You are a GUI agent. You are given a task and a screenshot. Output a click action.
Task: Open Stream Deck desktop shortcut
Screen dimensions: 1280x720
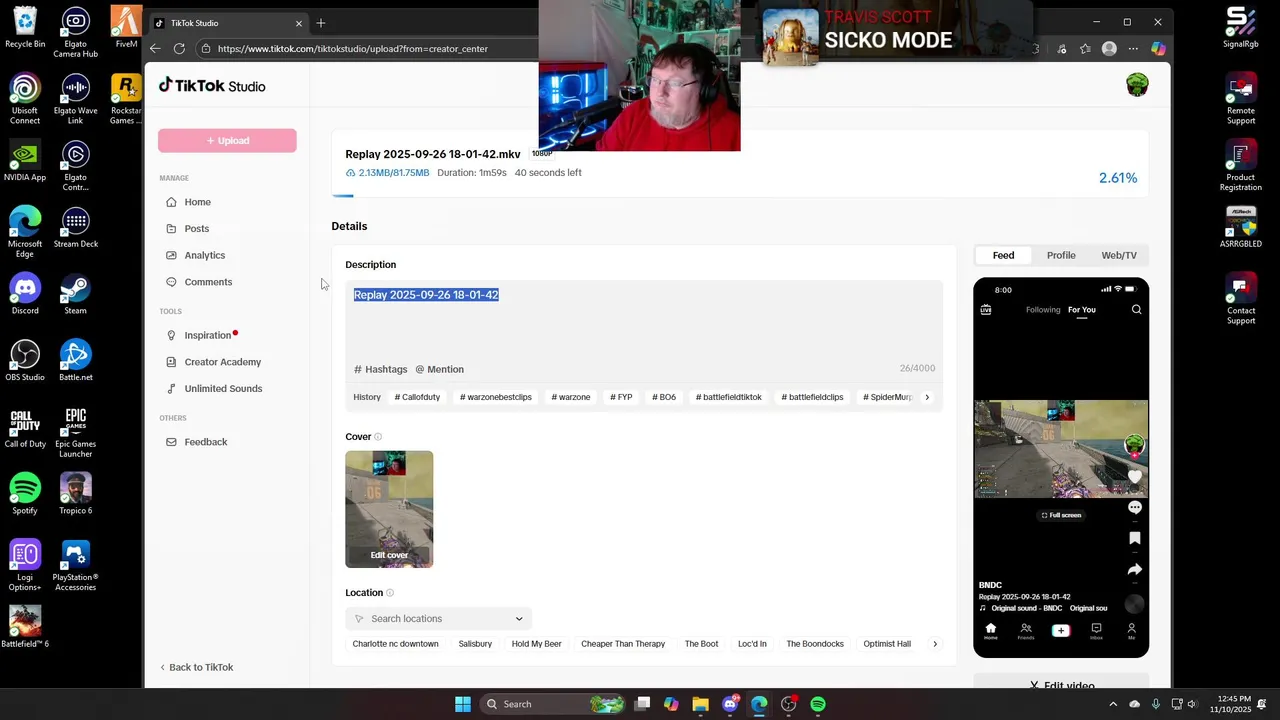tap(75, 227)
